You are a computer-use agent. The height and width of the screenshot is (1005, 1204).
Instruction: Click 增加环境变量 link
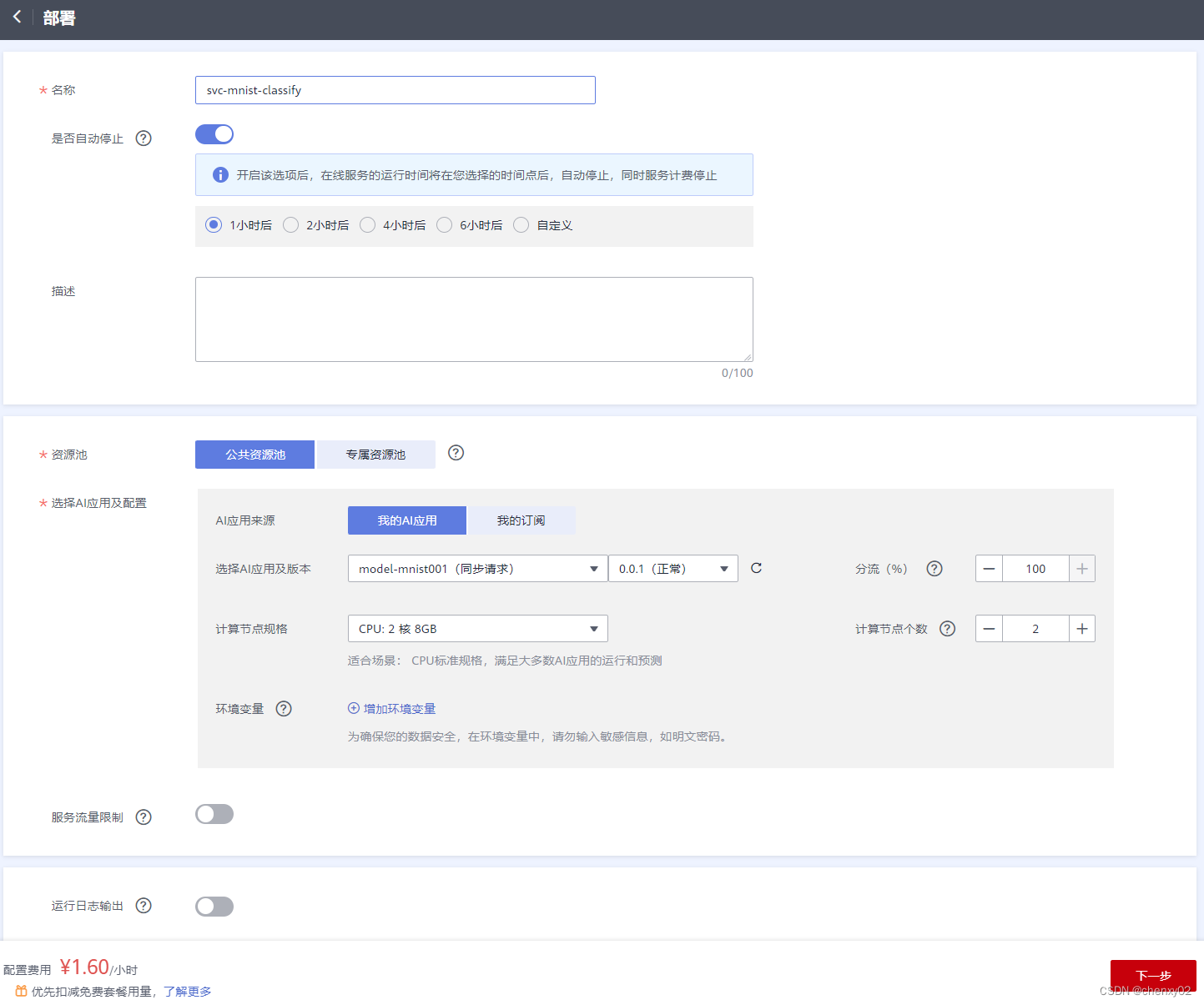(392, 709)
